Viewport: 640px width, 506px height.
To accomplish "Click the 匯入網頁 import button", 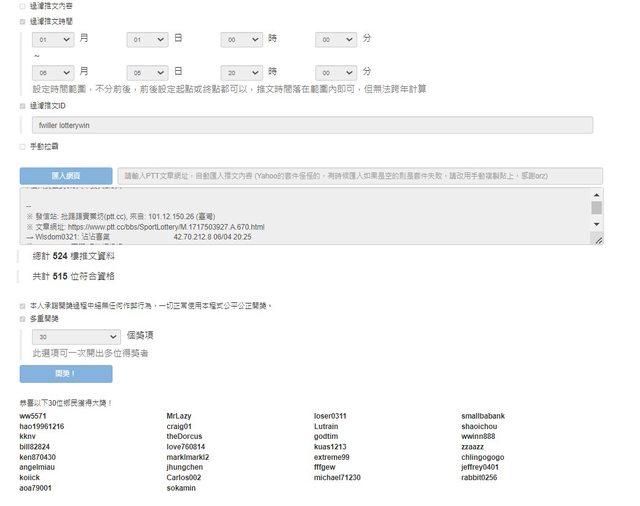I will 66,174.
